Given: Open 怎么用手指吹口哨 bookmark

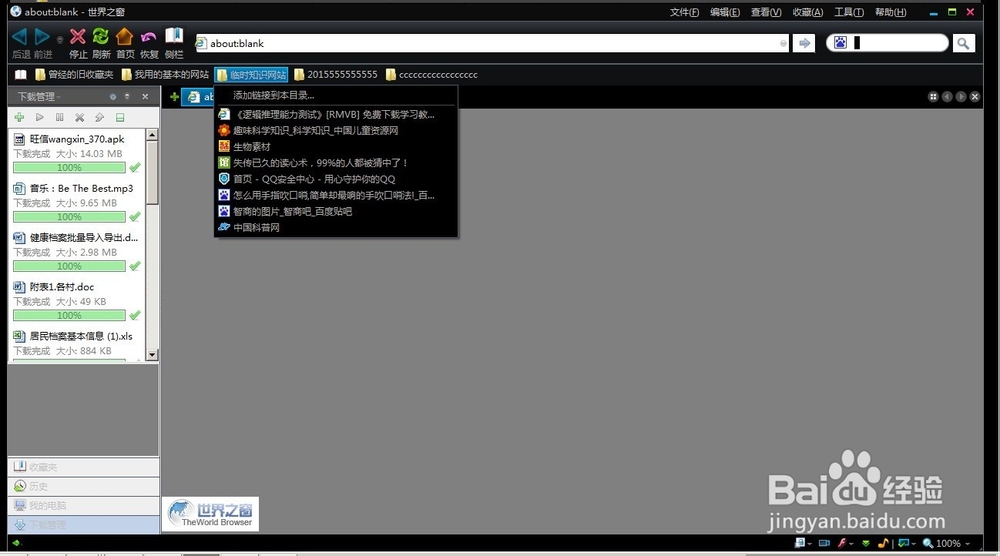Looking at the screenshot, I should pos(336,195).
